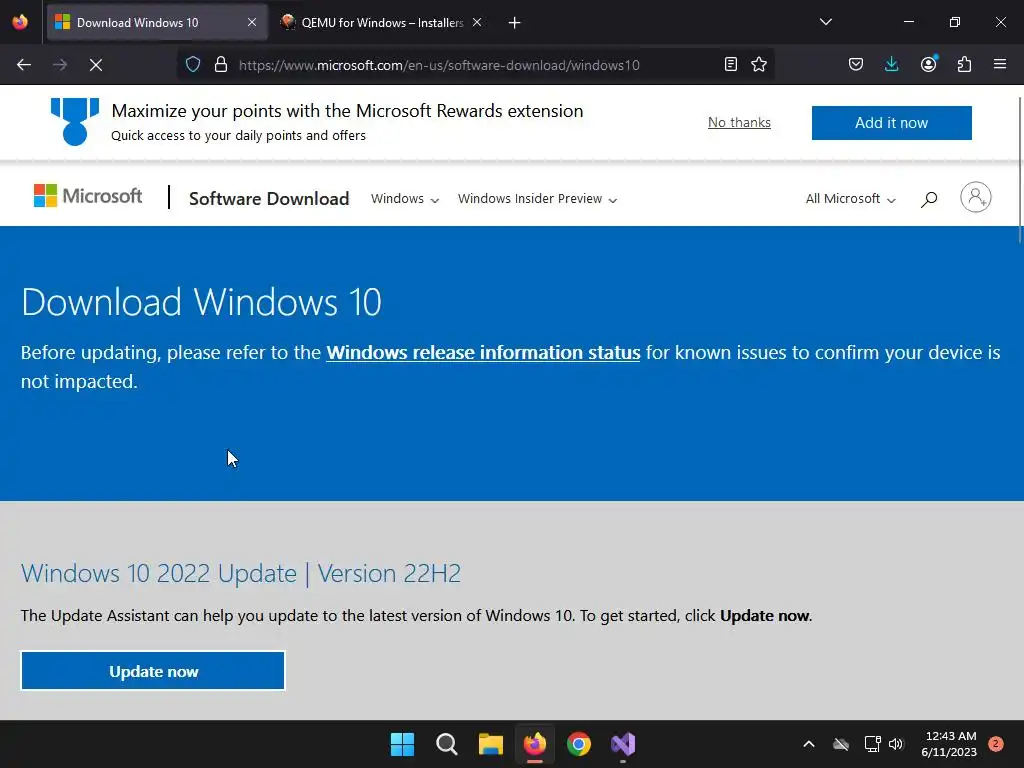1024x768 pixels.
Task: Open Visual Studio from the taskbar
Action: pos(623,744)
